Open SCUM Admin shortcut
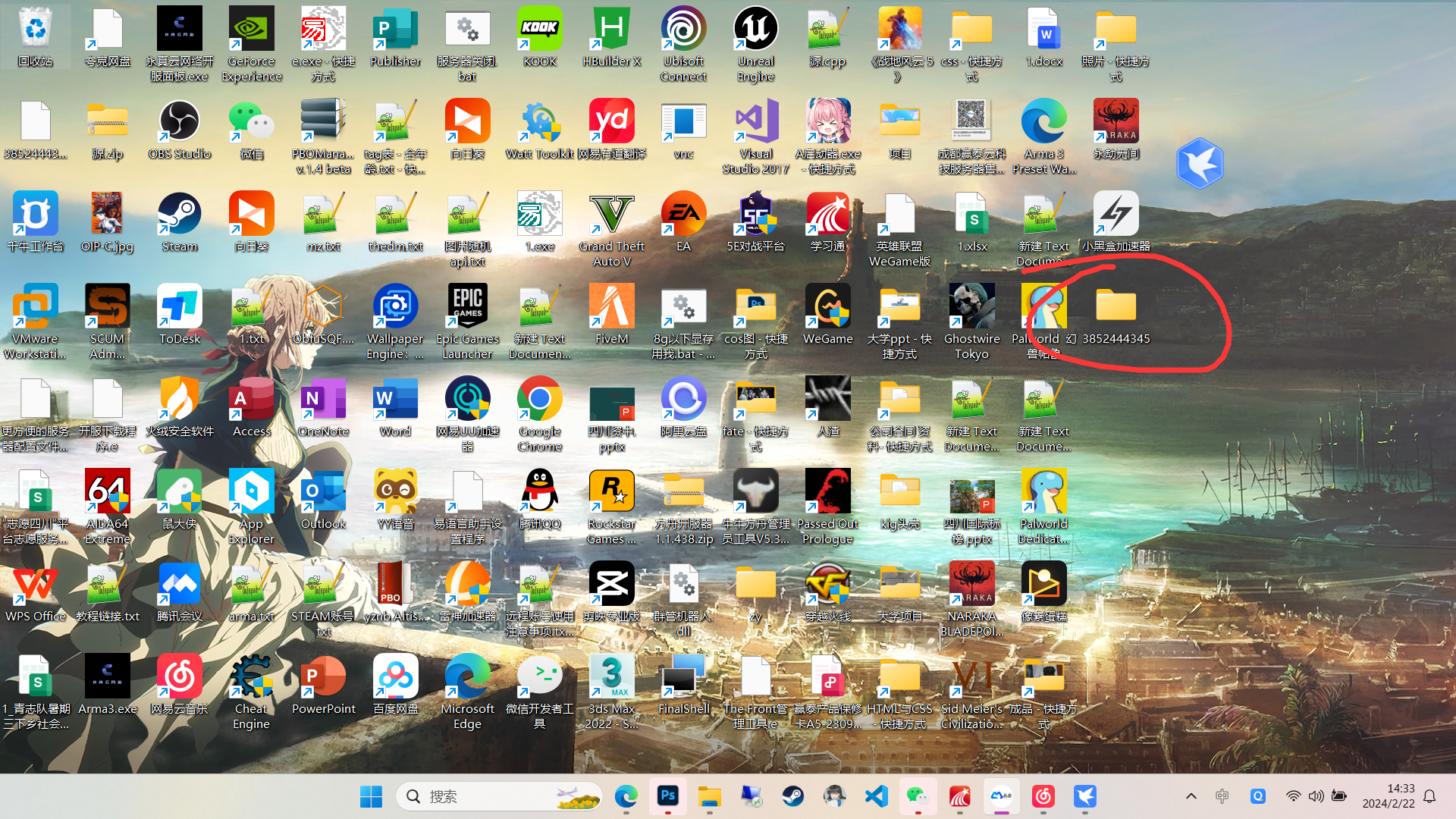 pos(107,322)
